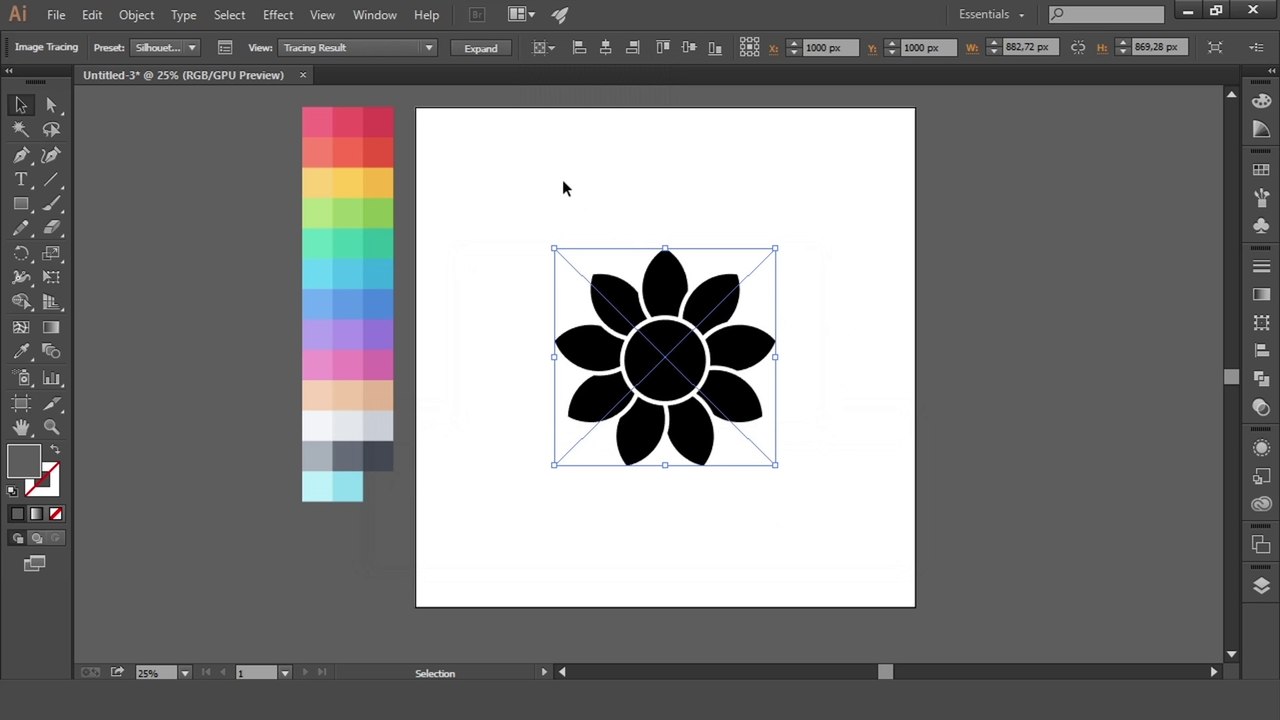
Task: Open the control bar options menu
Action: coord(1257,47)
